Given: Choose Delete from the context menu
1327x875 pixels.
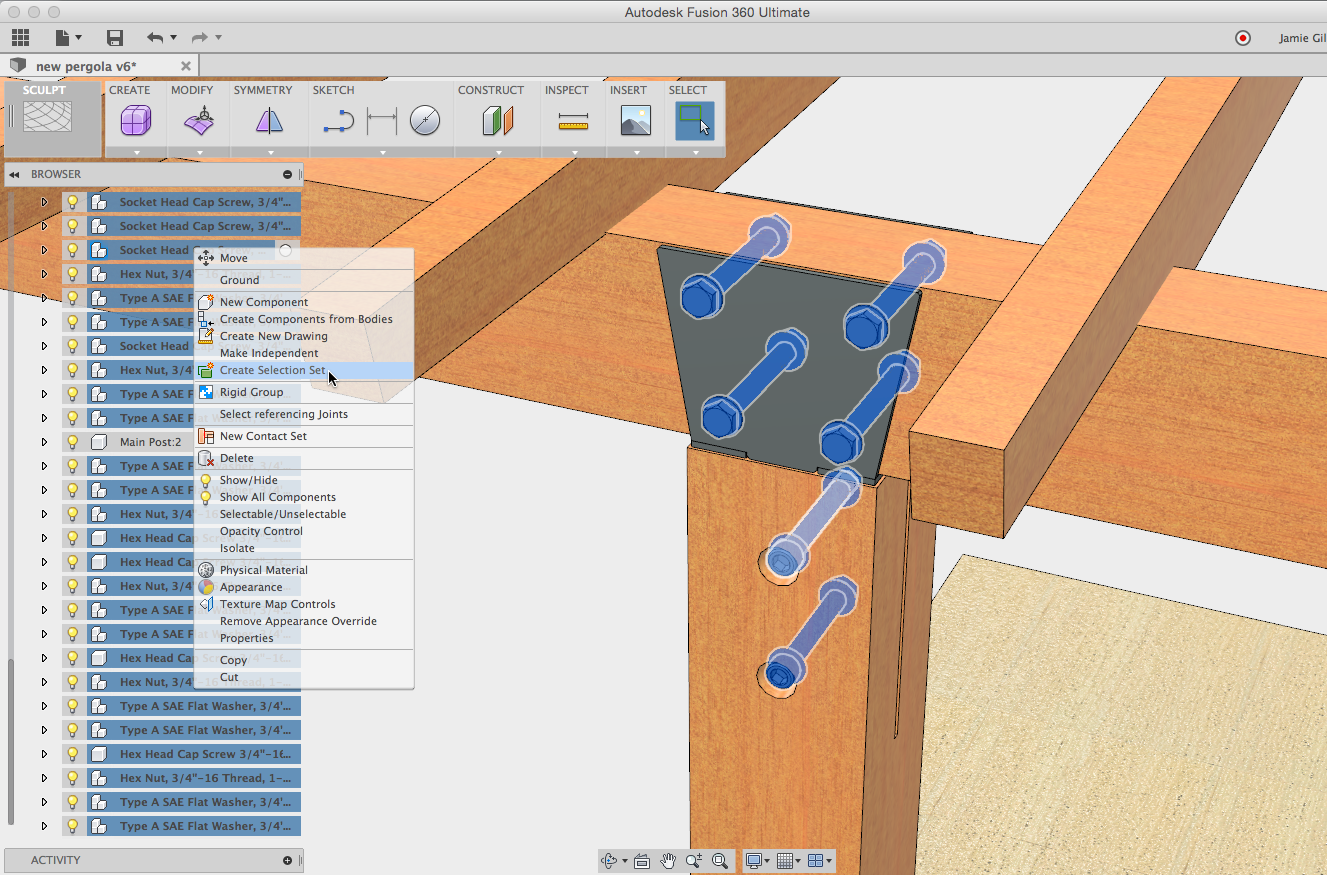Looking at the screenshot, I should (x=237, y=458).
